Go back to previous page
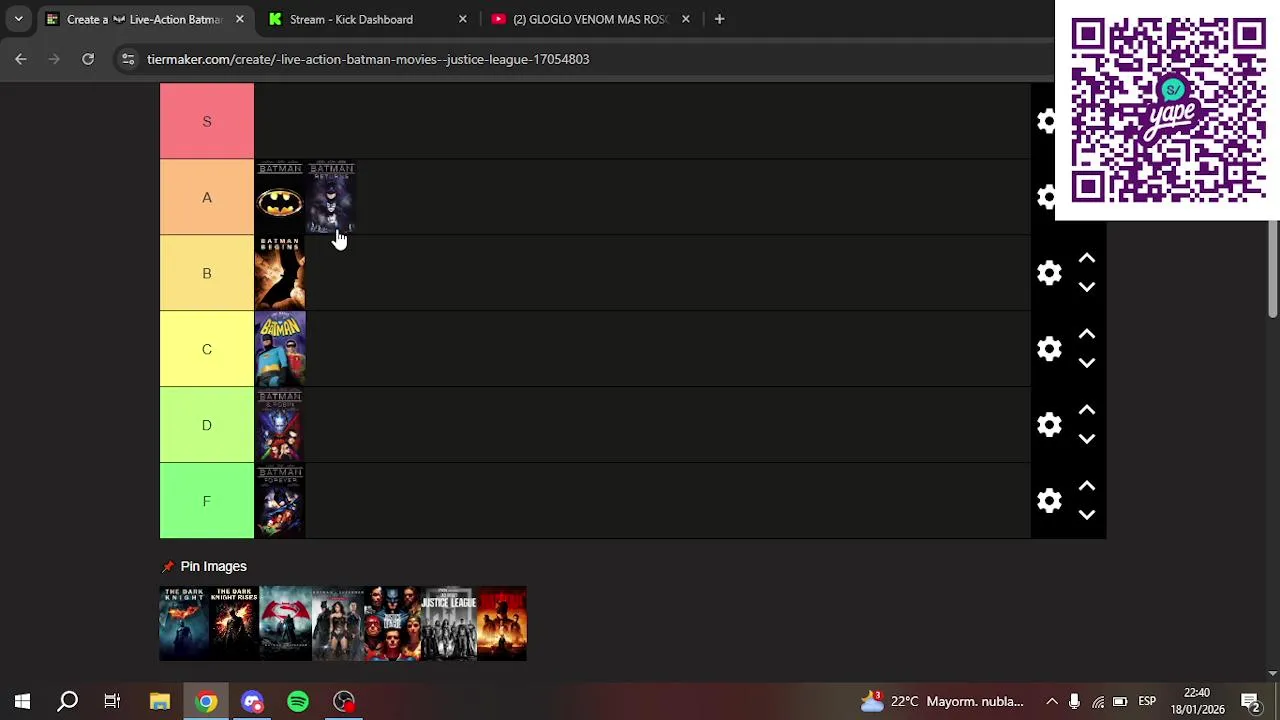The height and width of the screenshot is (720, 1280). pyautogui.click(x=21, y=59)
